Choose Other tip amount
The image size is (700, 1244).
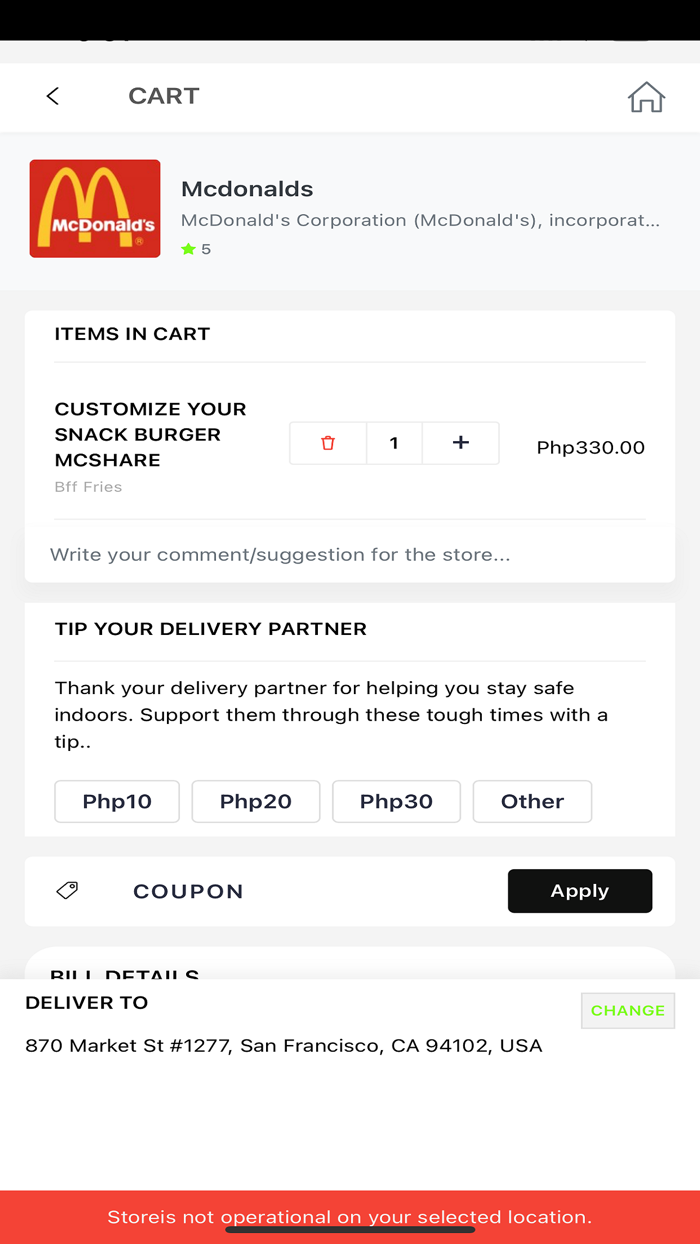point(532,801)
